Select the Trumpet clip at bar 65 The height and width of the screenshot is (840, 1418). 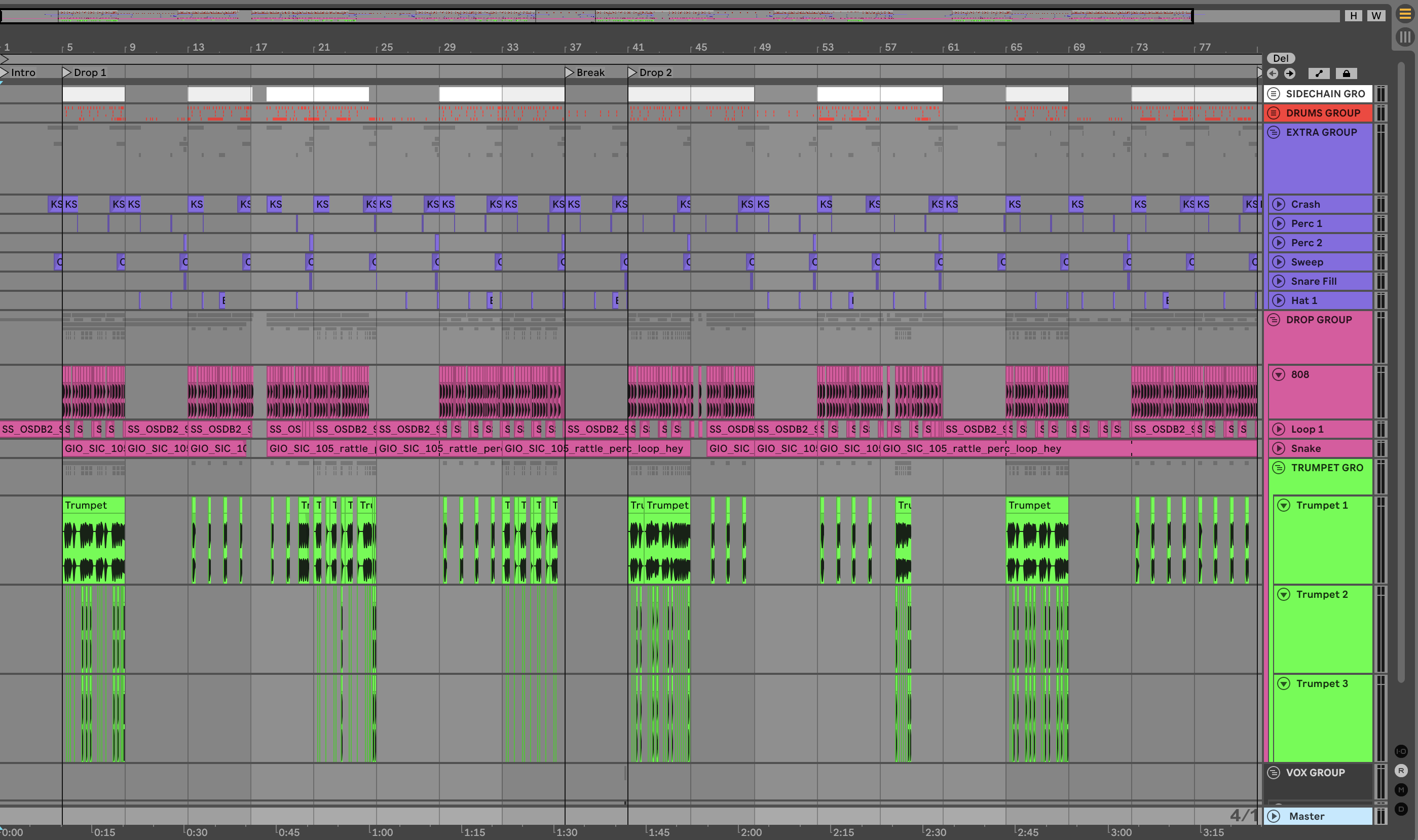coord(1037,540)
